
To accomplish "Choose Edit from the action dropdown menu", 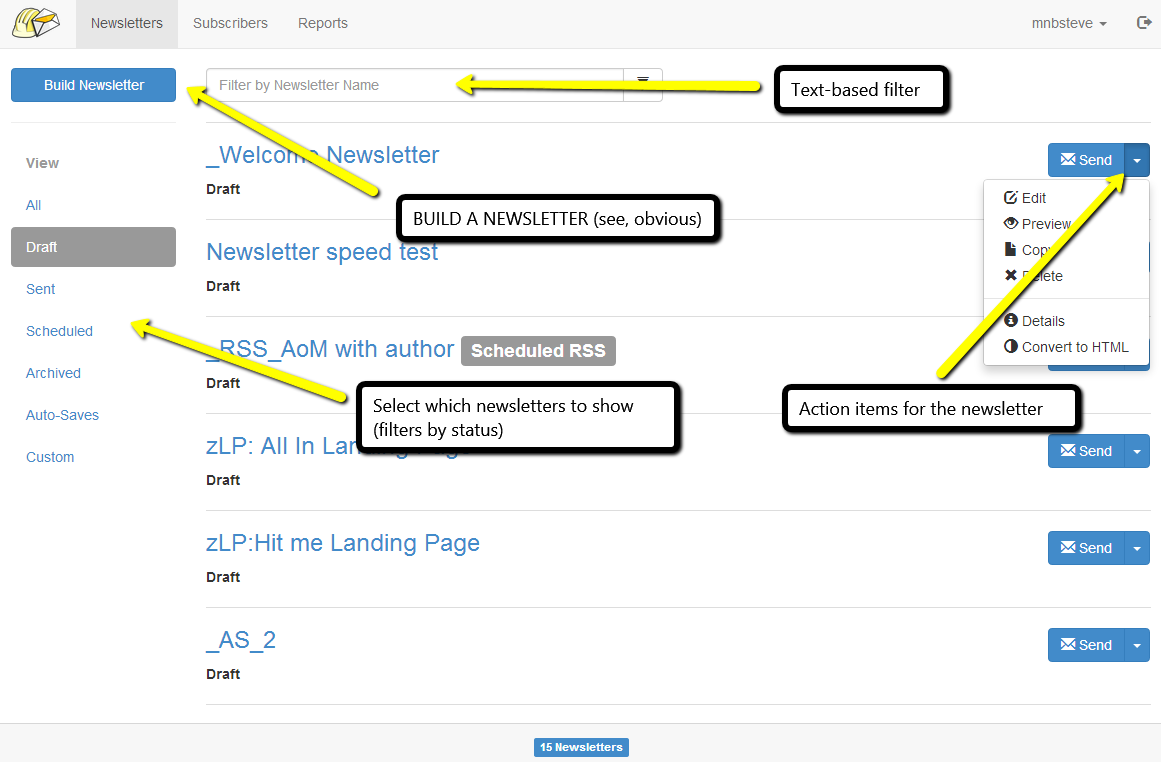I will (x=1033, y=198).
